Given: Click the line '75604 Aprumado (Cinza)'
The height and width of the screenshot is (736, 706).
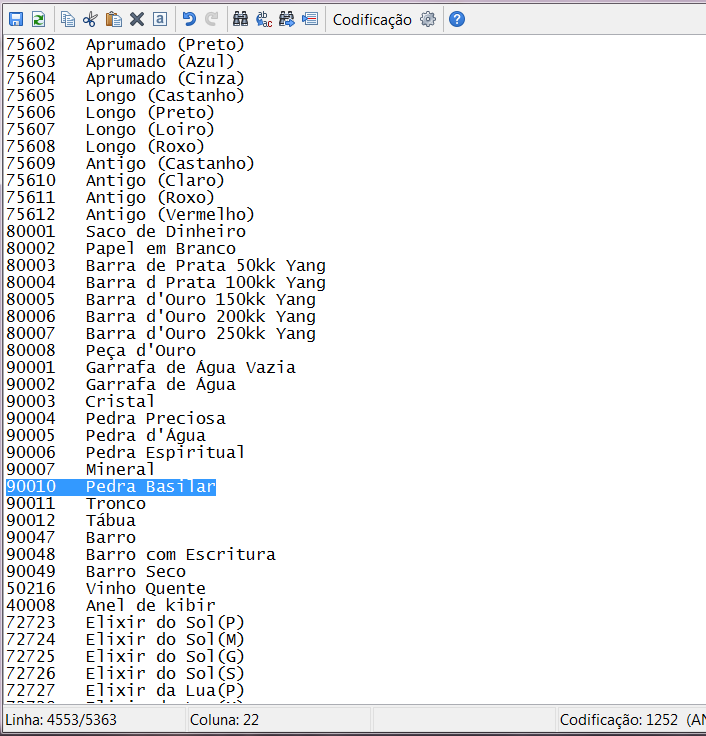Looking at the screenshot, I should click(125, 78).
